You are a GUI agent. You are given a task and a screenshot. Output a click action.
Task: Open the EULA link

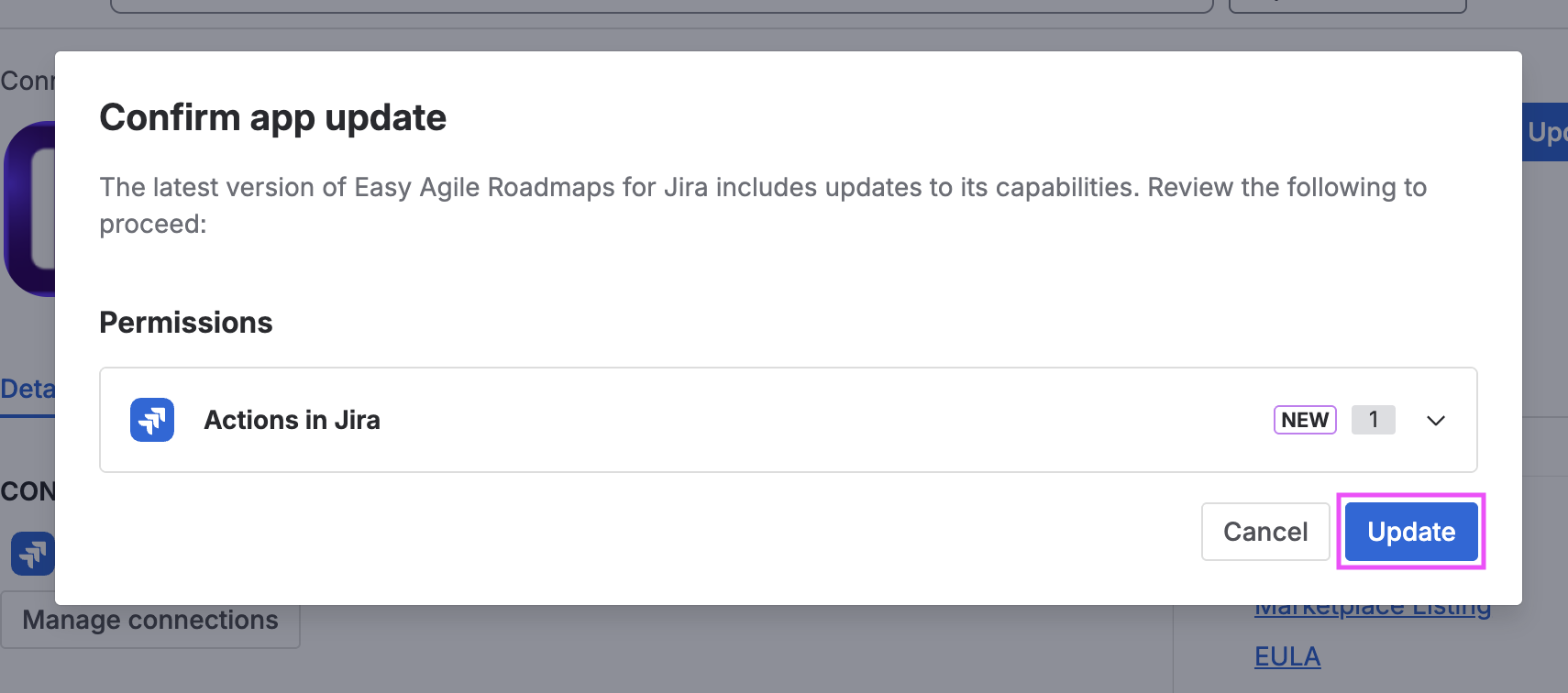(1286, 656)
